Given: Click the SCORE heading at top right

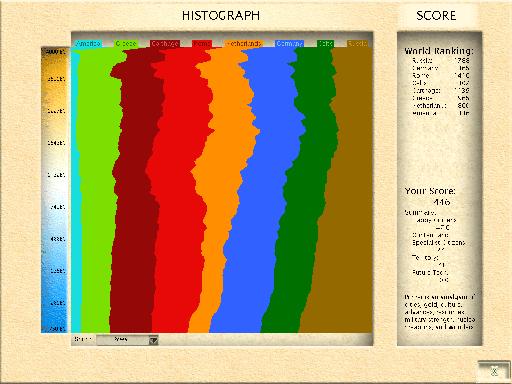Looking at the screenshot, I should pyautogui.click(x=436, y=16).
